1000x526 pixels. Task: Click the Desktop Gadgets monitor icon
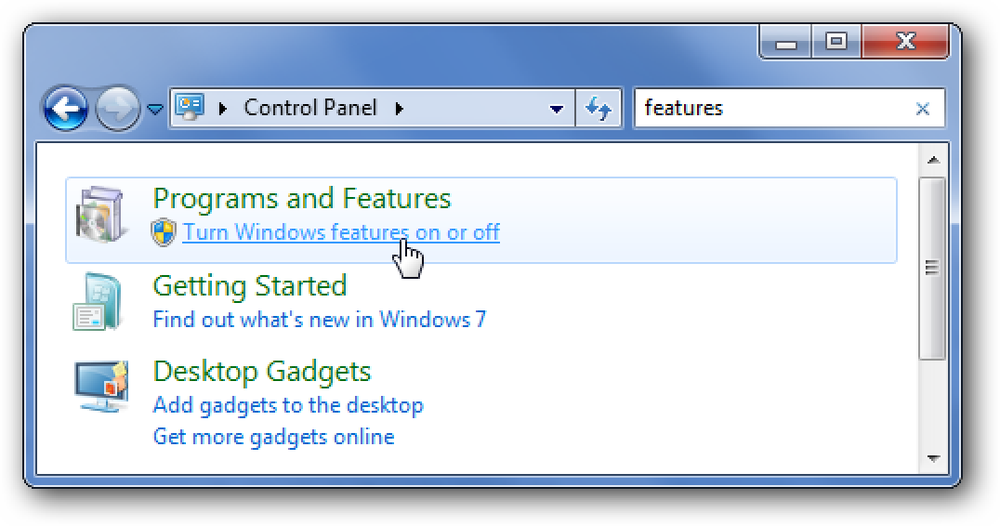tap(101, 386)
